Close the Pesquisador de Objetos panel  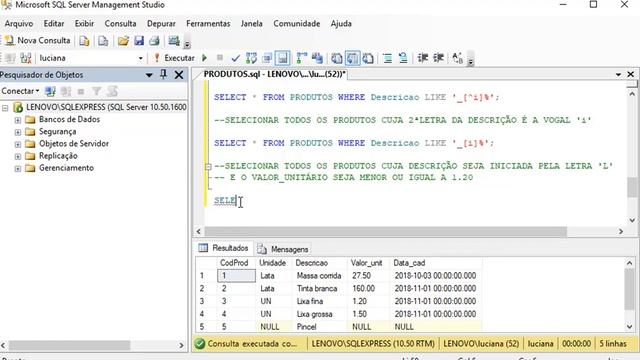(x=179, y=75)
